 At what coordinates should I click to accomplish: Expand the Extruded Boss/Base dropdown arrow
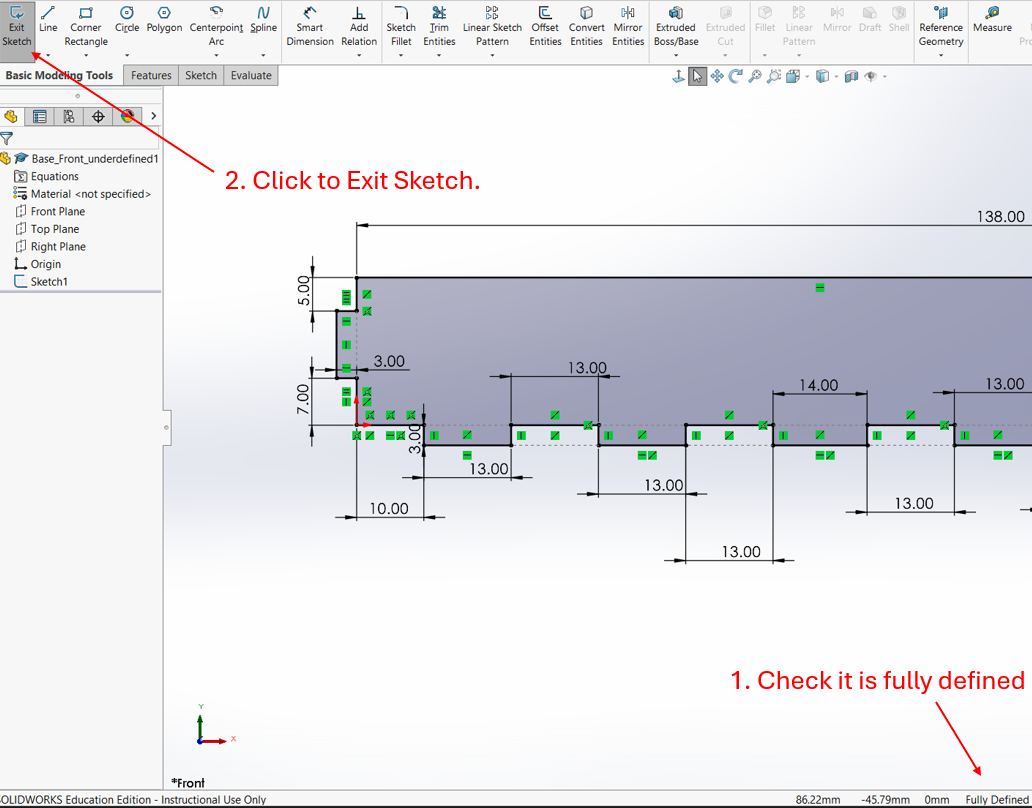[676, 56]
